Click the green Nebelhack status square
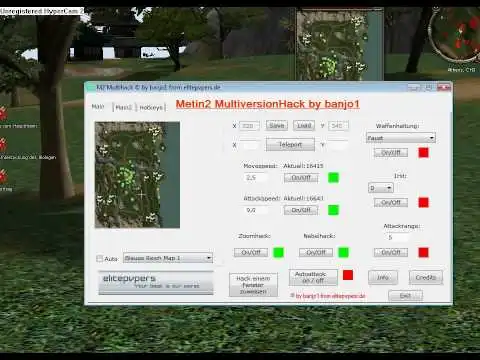The width and height of the screenshot is (480, 360). click(343, 252)
